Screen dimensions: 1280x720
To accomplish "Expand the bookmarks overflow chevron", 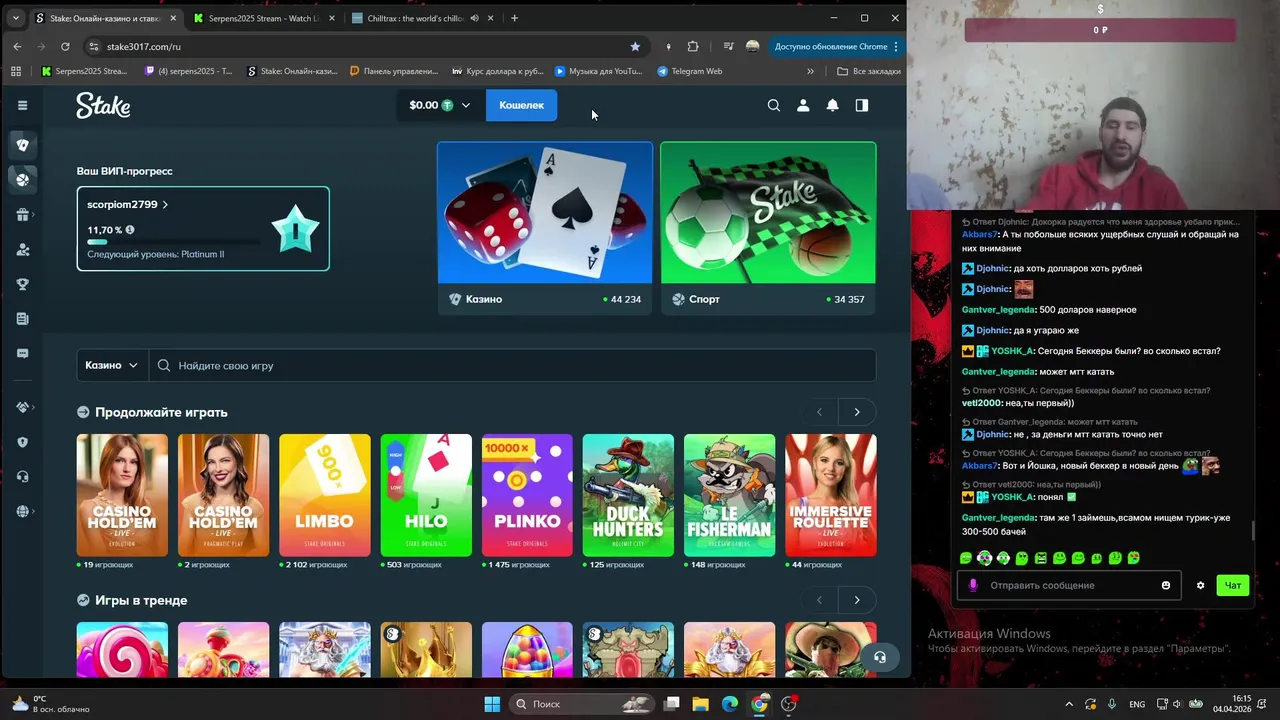I will [810, 71].
